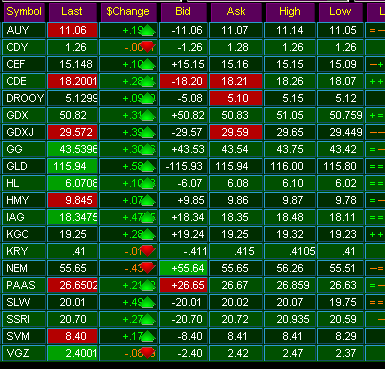The width and height of the screenshot is (385, 369).
Task: Click the red Ask value 18.21
Action: [x=236, y=81]
